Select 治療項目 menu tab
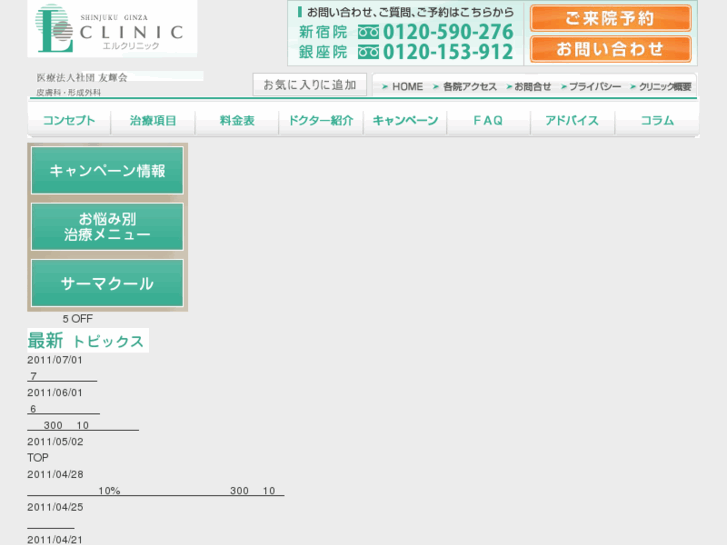This screenshot has height=545, width=727. [153, 121]
